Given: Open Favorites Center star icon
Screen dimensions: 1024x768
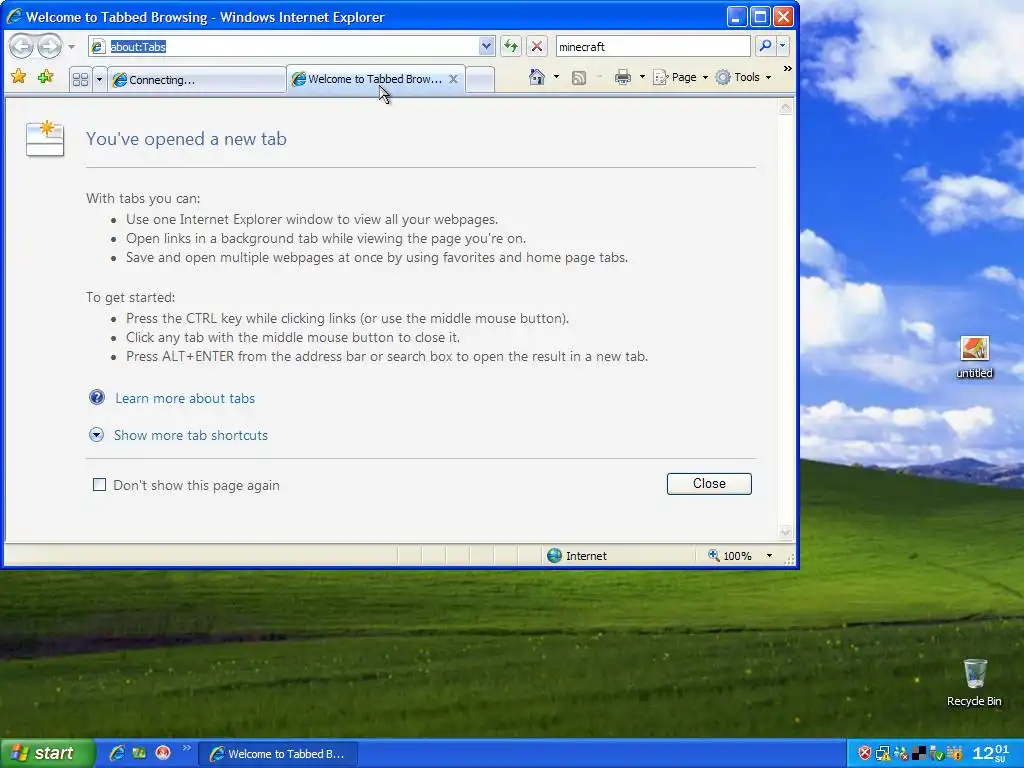Looking at the screenshot, I should [19, 77].
